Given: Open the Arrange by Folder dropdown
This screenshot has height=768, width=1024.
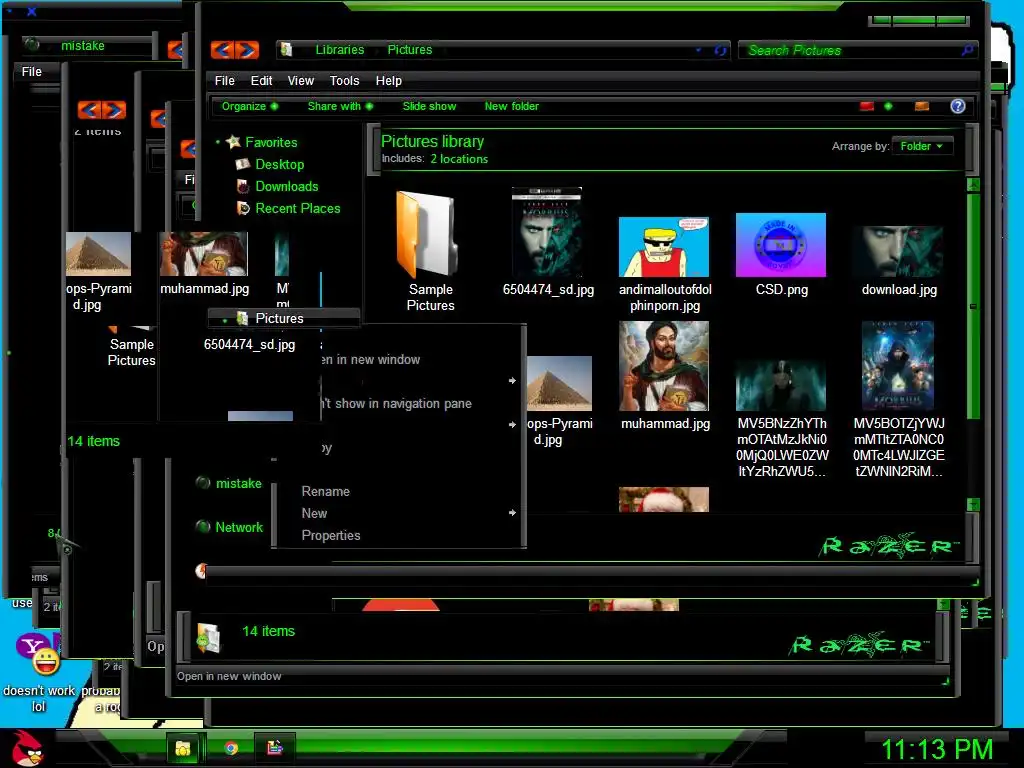Looking at the screenshot, I should pos(921,146).
